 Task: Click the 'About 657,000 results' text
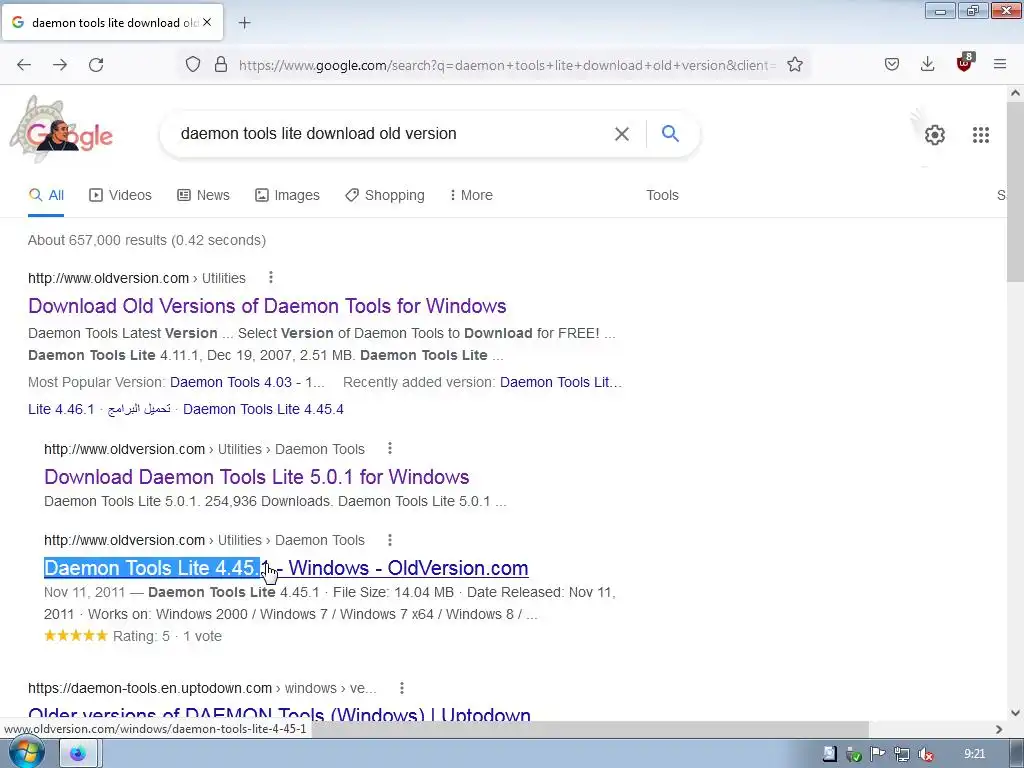(147, 240)
